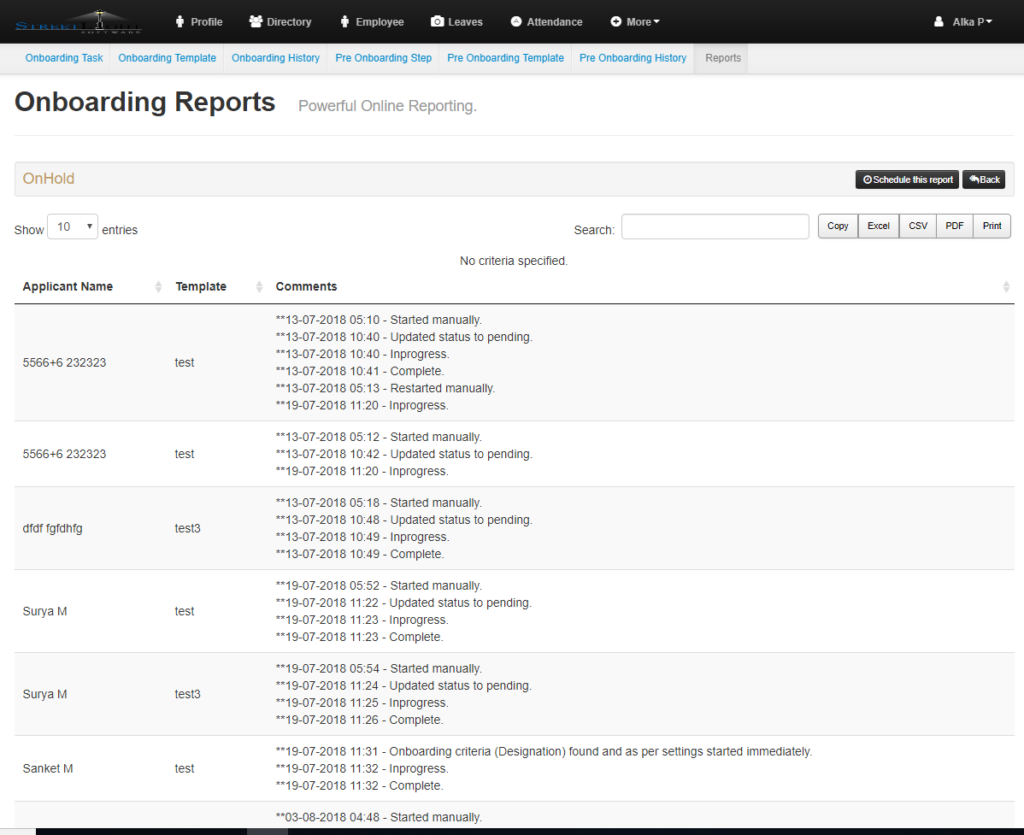Switch to the Onboarding History tab
This screenshot has width=1024, height=835.
click(x=275, y=58)
